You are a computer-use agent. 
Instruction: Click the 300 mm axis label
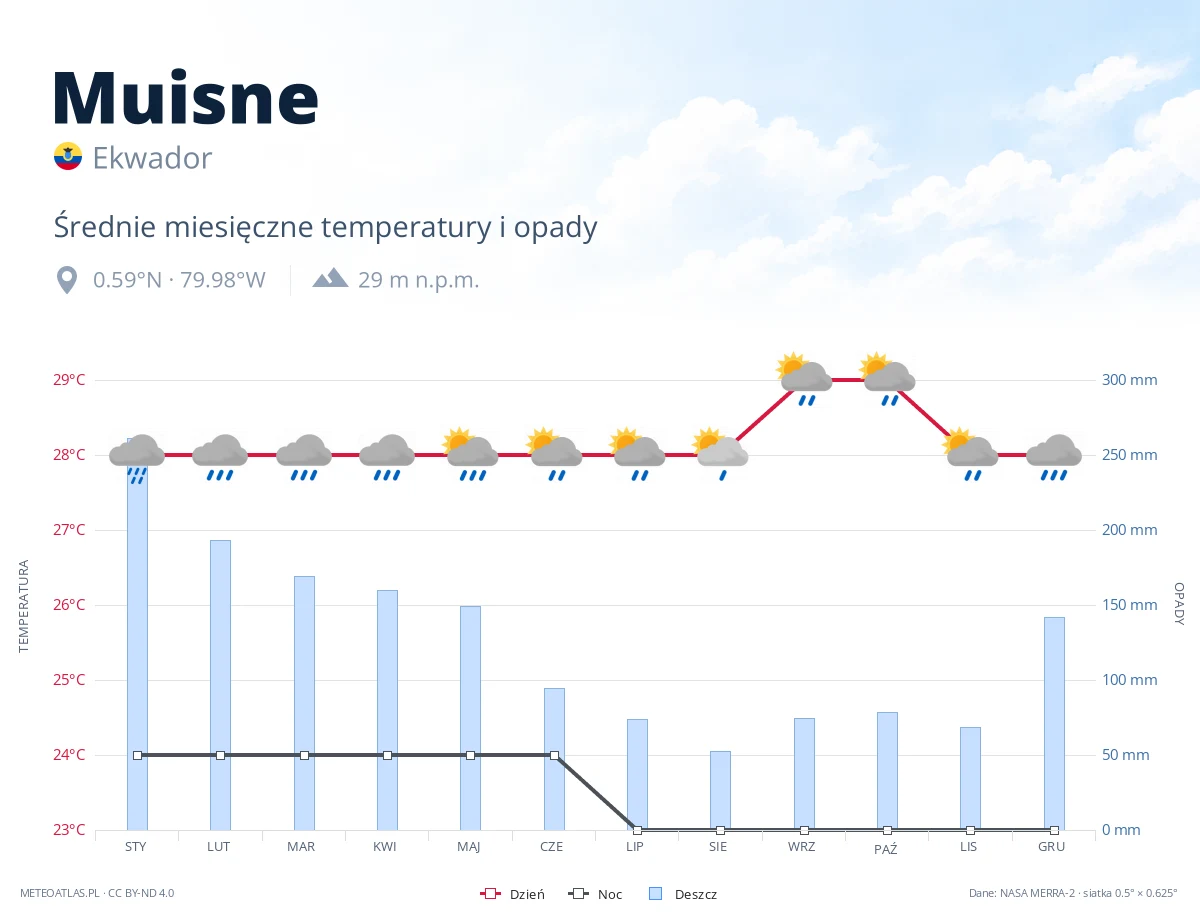point(1129,380)
